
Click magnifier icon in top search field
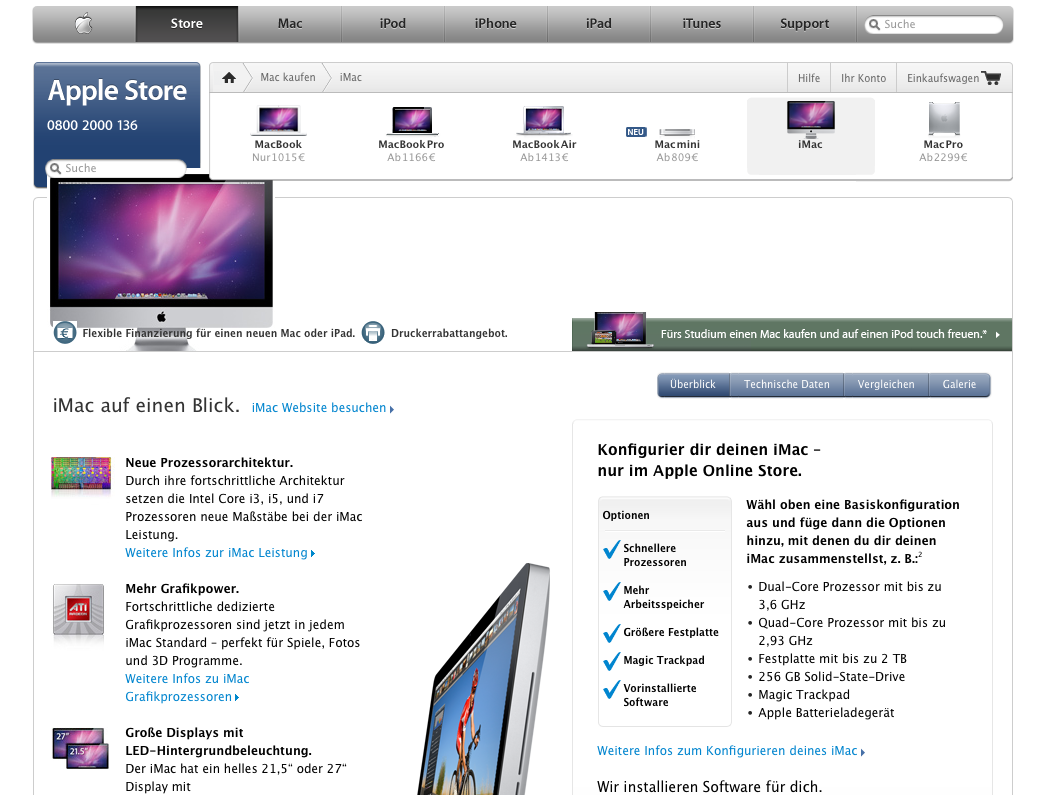[875, 24]
